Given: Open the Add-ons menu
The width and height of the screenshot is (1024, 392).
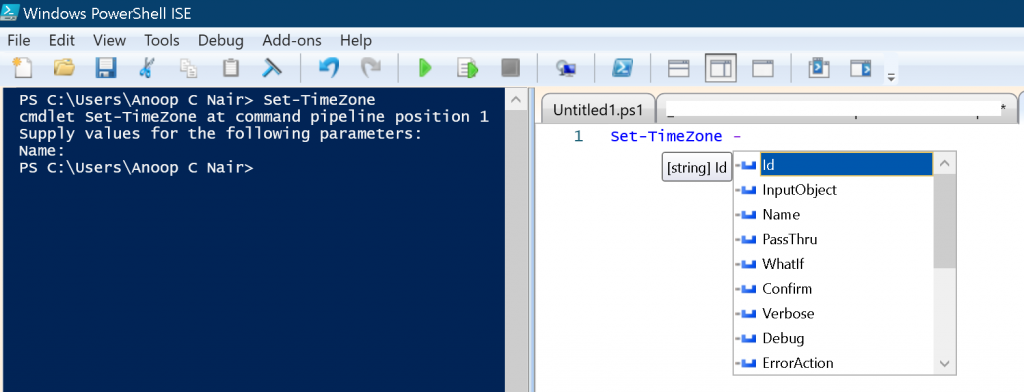Looking at the screenshot, I should coord(292,41).
